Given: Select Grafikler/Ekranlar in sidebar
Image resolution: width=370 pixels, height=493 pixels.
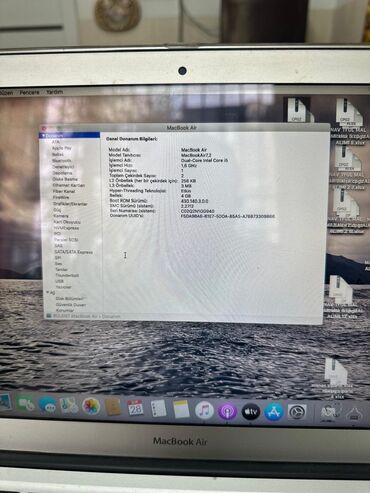Looking at the screenshot, I should [70, 204].
